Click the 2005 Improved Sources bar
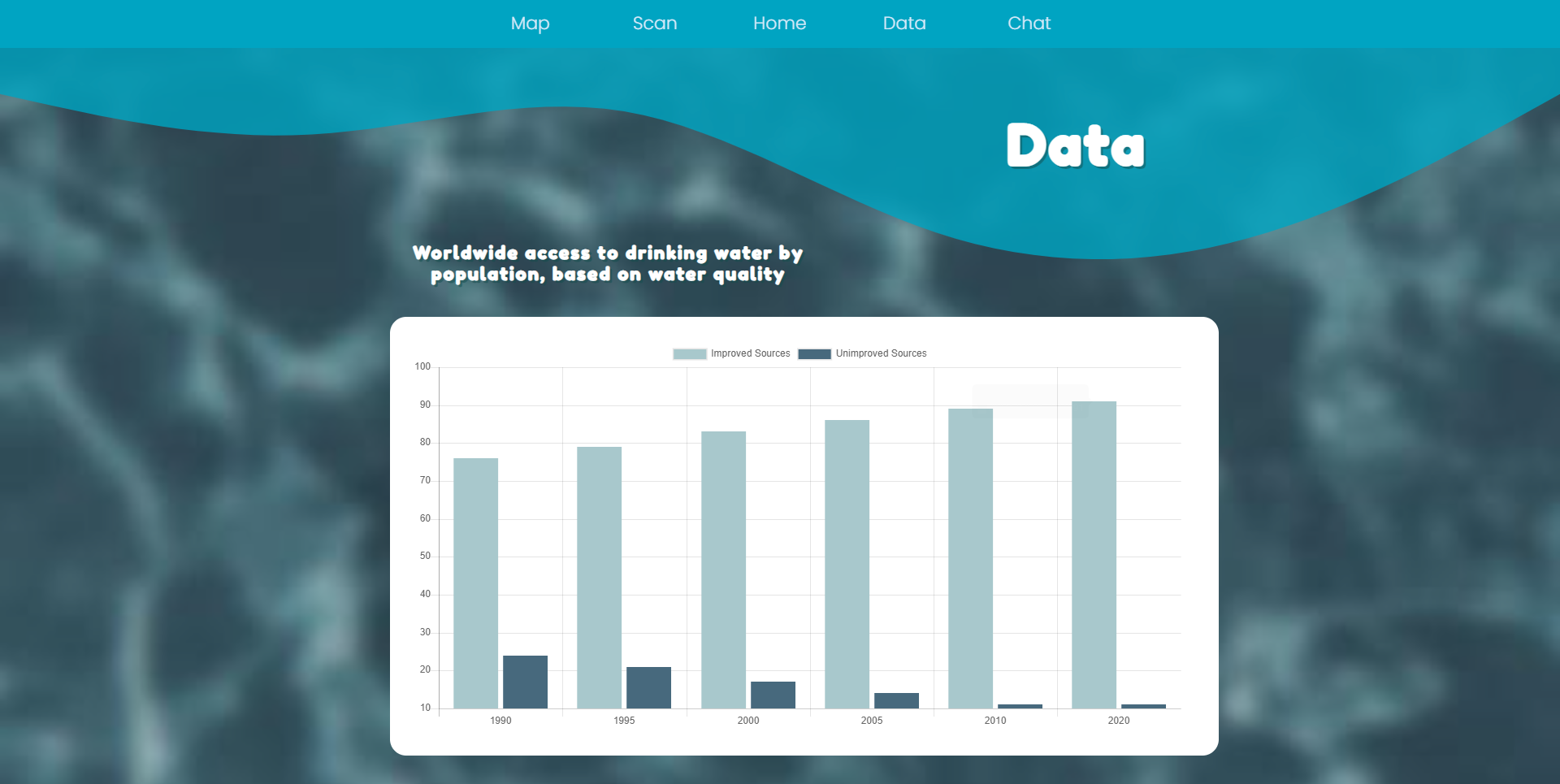This screenshot has height=784, width=1560. [x=847, y=564]
